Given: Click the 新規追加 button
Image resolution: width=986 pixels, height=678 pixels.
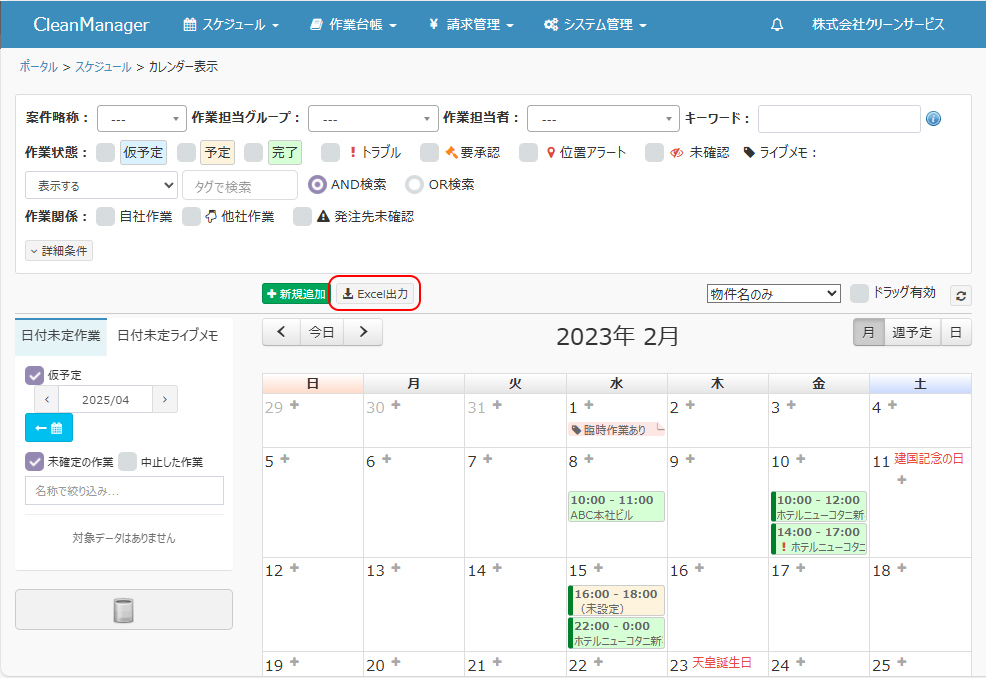Looking at the screenshot, I should [x=296, y=294].
